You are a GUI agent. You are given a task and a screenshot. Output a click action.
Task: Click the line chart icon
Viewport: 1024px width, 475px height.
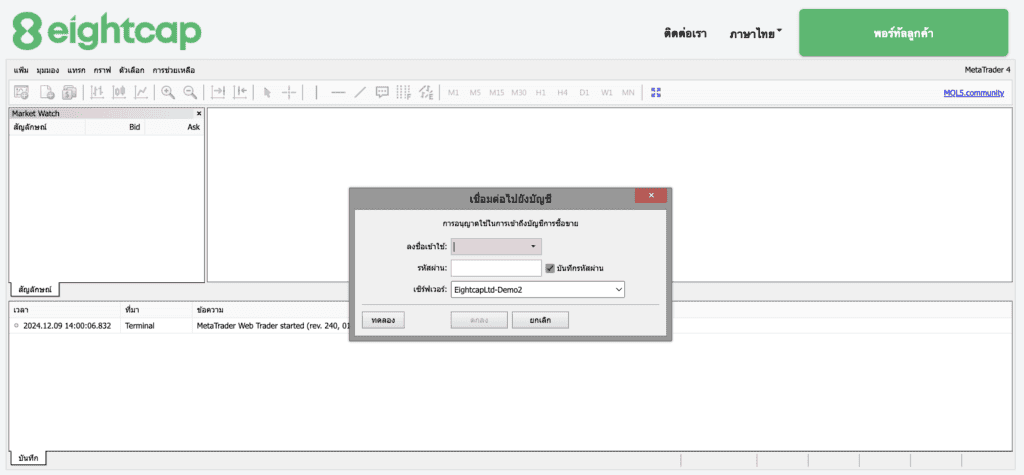(141, 92)
